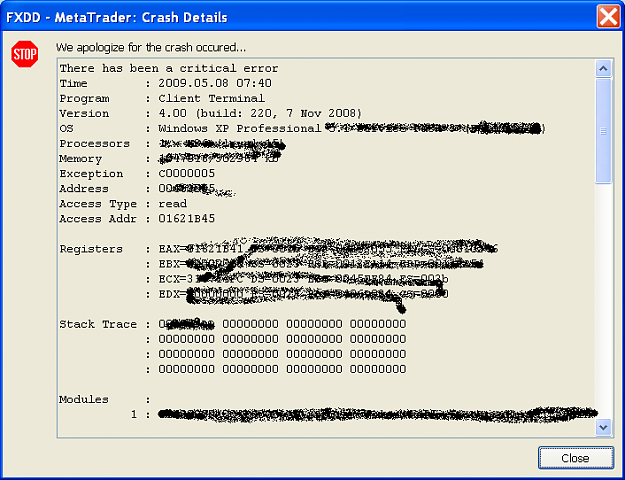Click the "Address" label
Viewport: 625px width, 480px height.
coord(84,189)
